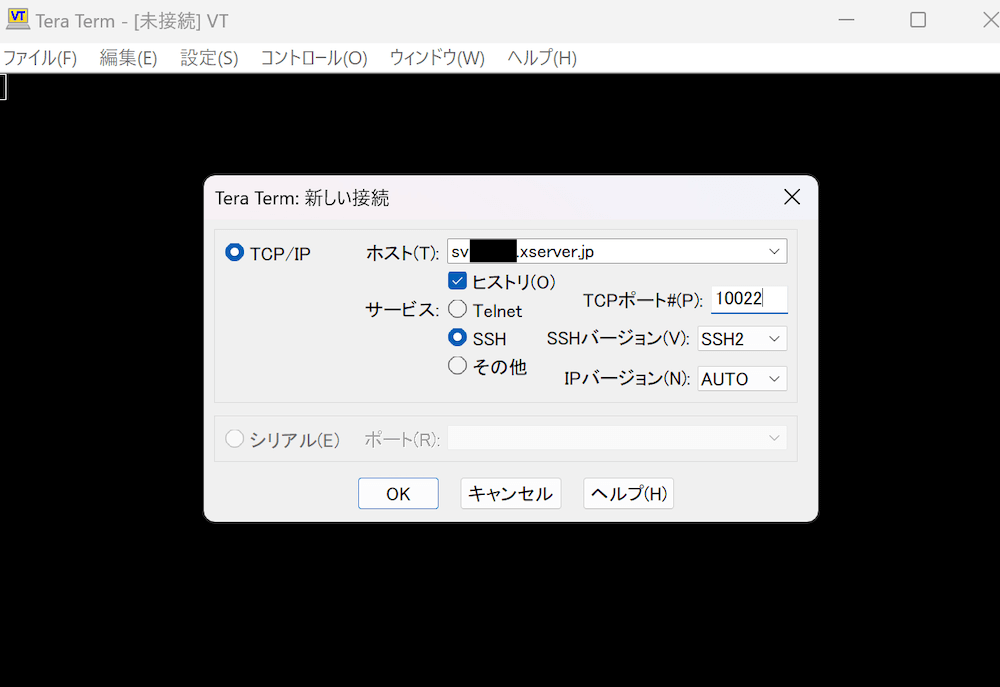Viewport: 1000px width, 687px height.
Task: Click the ホスト(T): label
Action: [x=402, y=253]
